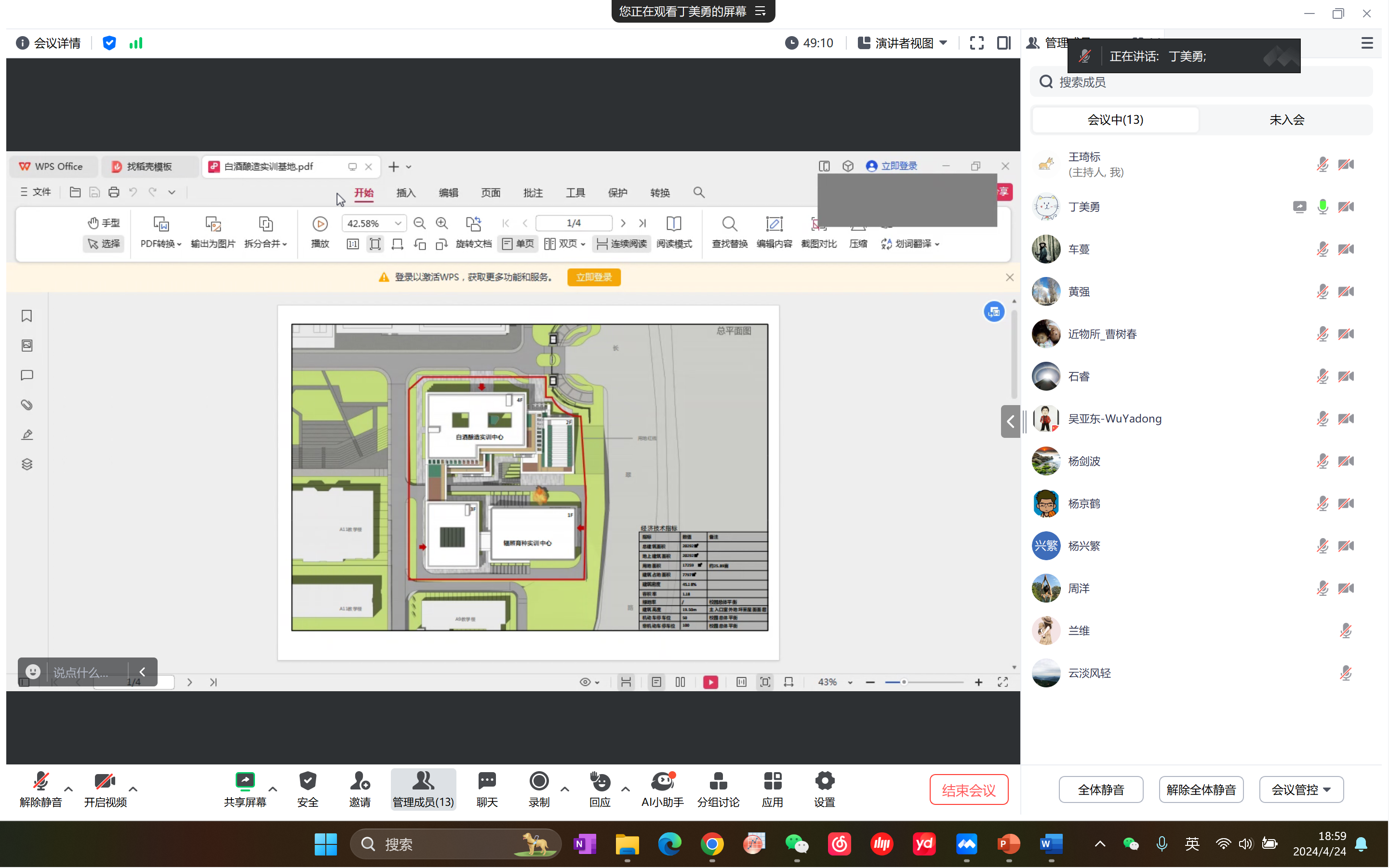Enter full screen via the fullscreen icon

[x=976, y=43]
